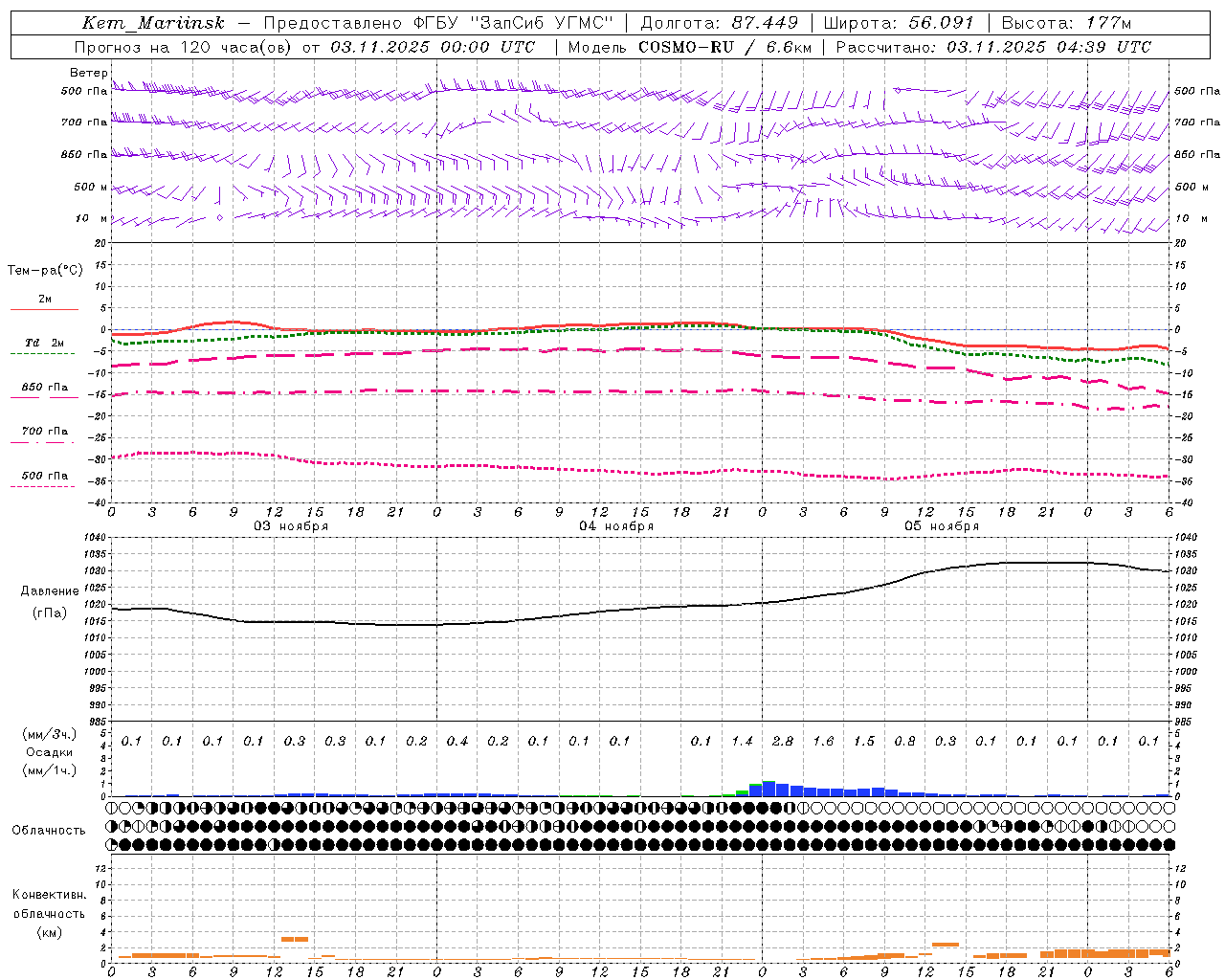Click the '700 гПа' temperature legend entry
The width and height of the screenshot is (1225, 980).
pyautogui.click(x=45, y=432)
